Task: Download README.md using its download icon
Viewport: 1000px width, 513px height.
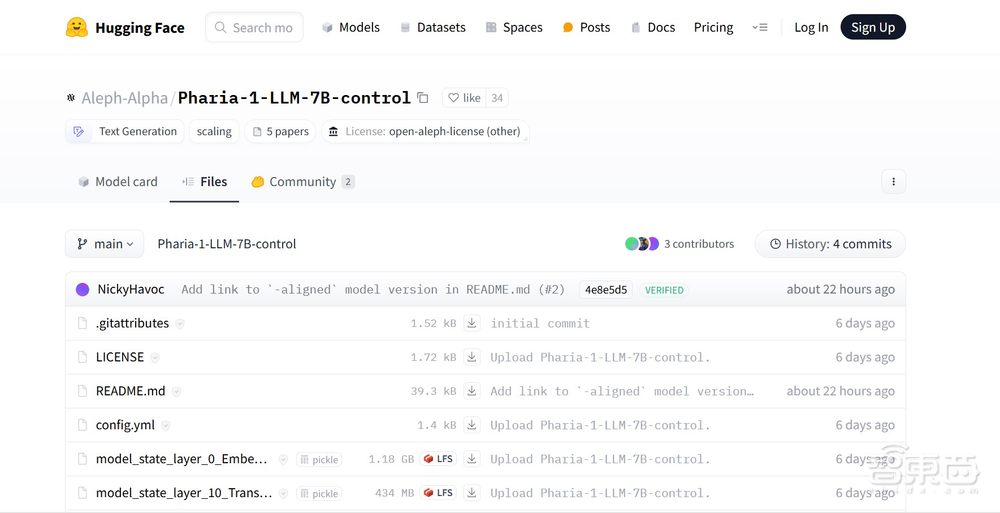Action: (472, 391)
